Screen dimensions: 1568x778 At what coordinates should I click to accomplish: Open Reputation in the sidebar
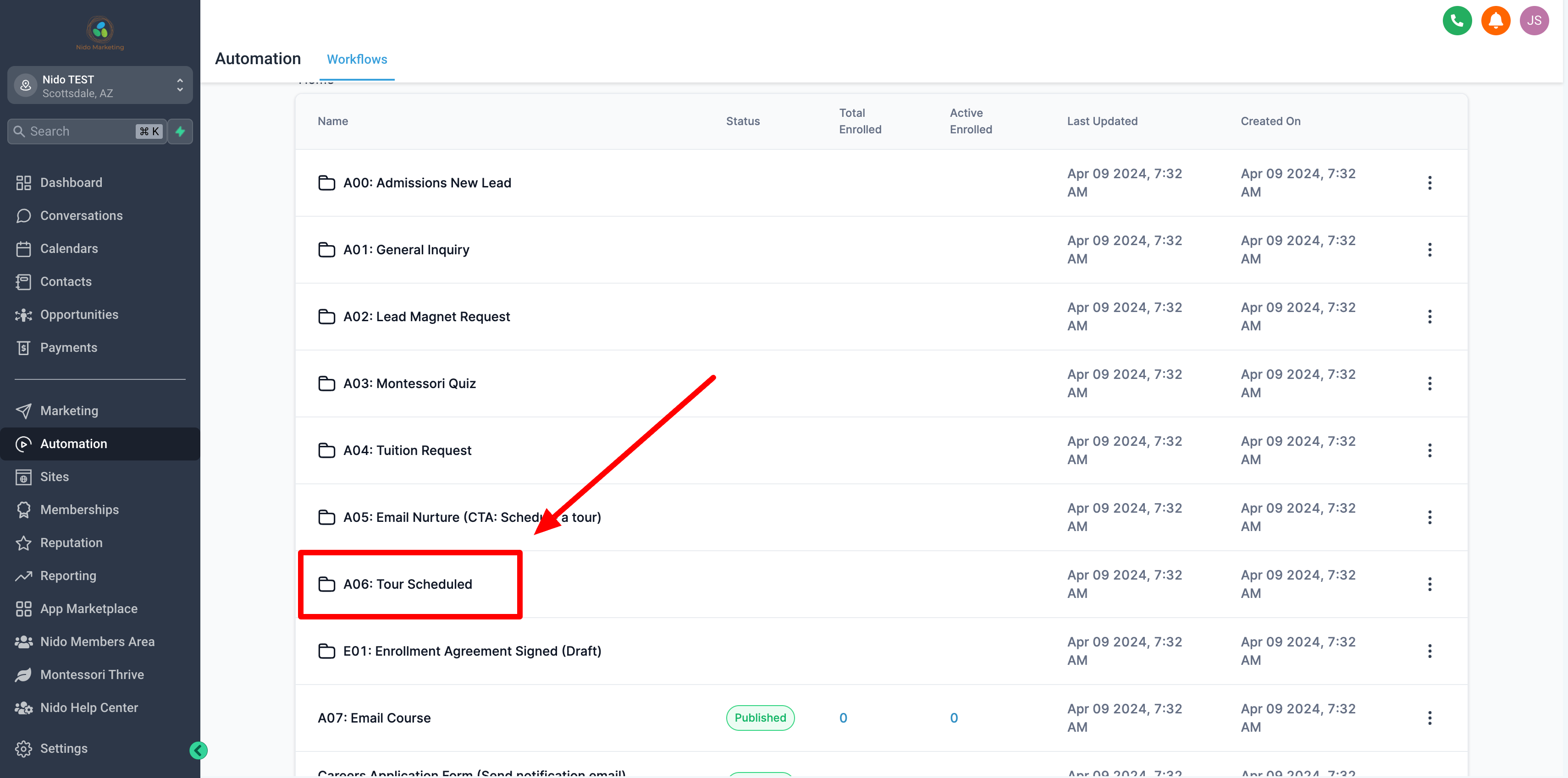pos(100,542)
